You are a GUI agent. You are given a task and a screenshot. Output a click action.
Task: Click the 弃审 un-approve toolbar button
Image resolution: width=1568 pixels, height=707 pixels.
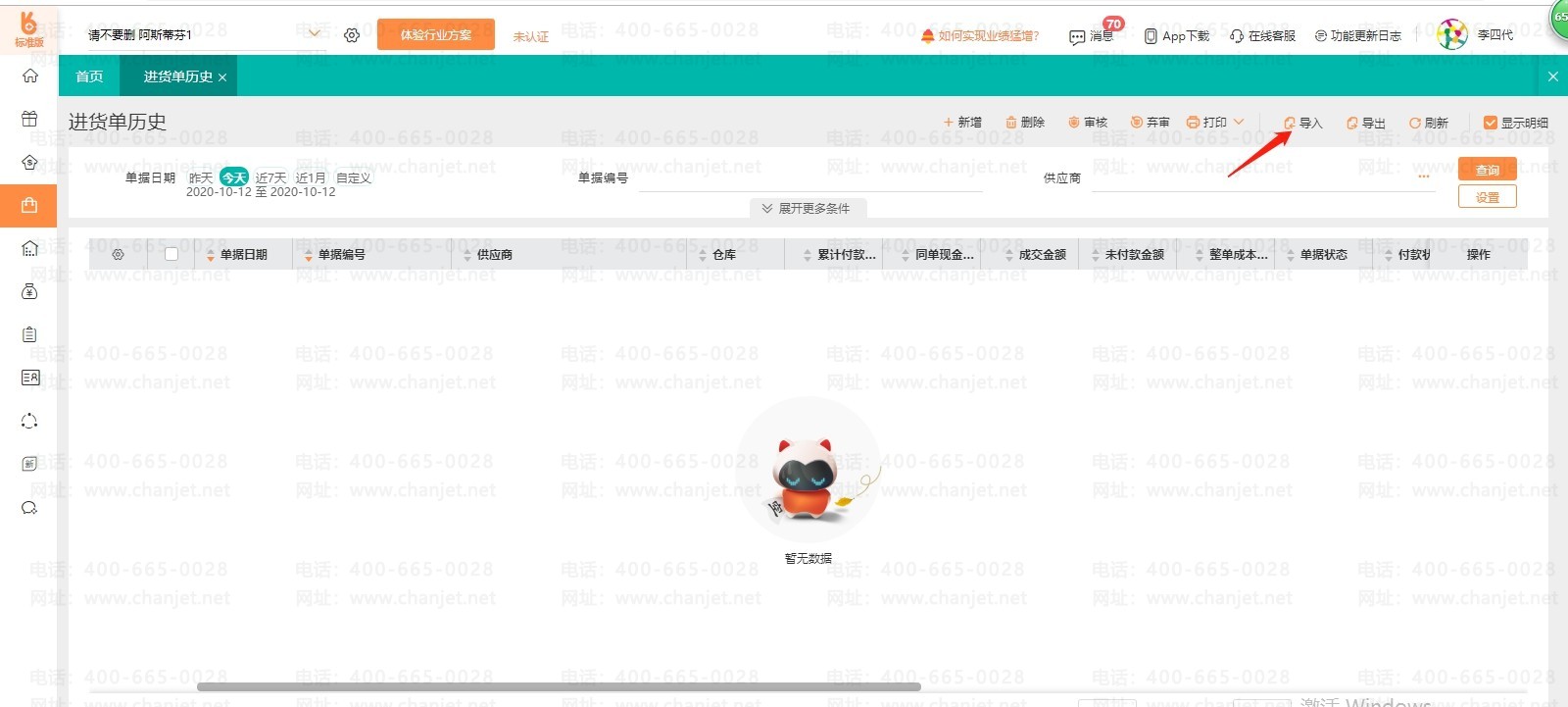pos(1151,123)
